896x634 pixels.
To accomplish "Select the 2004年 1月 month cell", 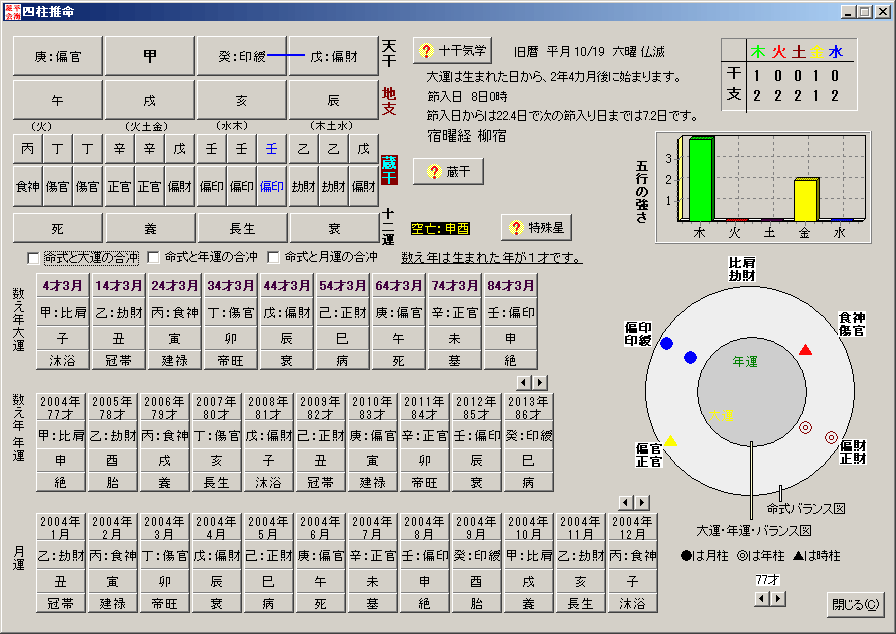I will (61, 527).
